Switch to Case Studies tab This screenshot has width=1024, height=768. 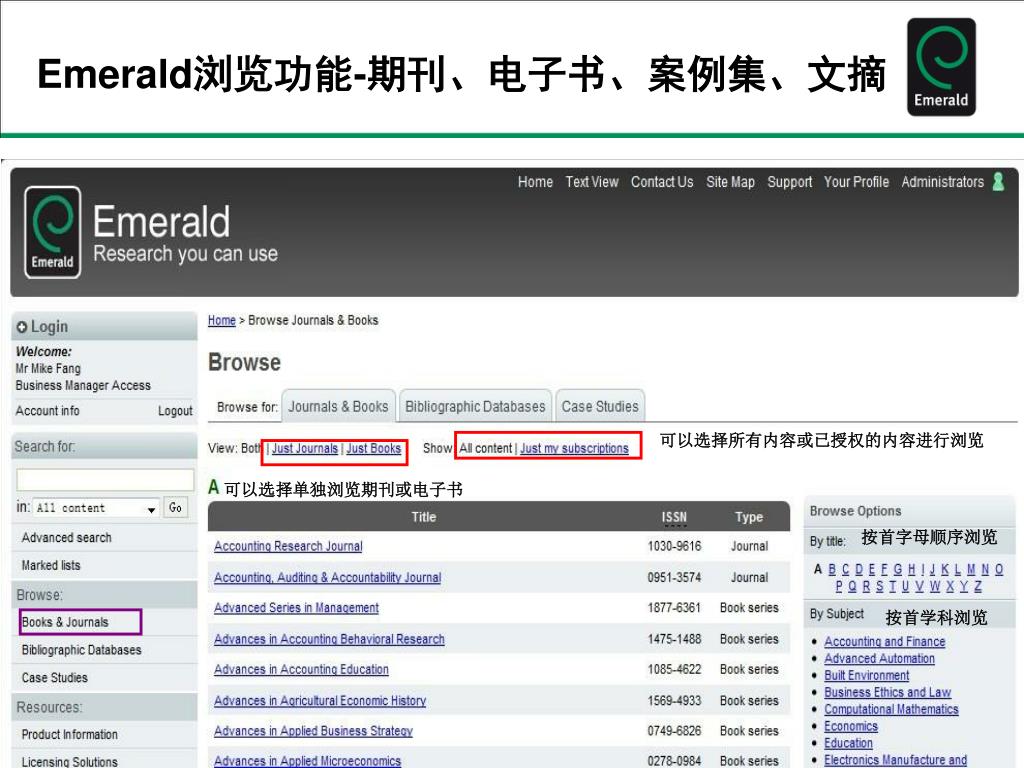tap(600, 406)
